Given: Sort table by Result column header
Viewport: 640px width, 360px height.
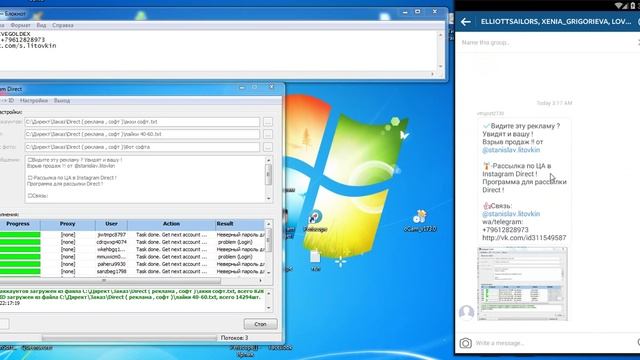Looking at the screenshot, I should (x=240, y=224).
